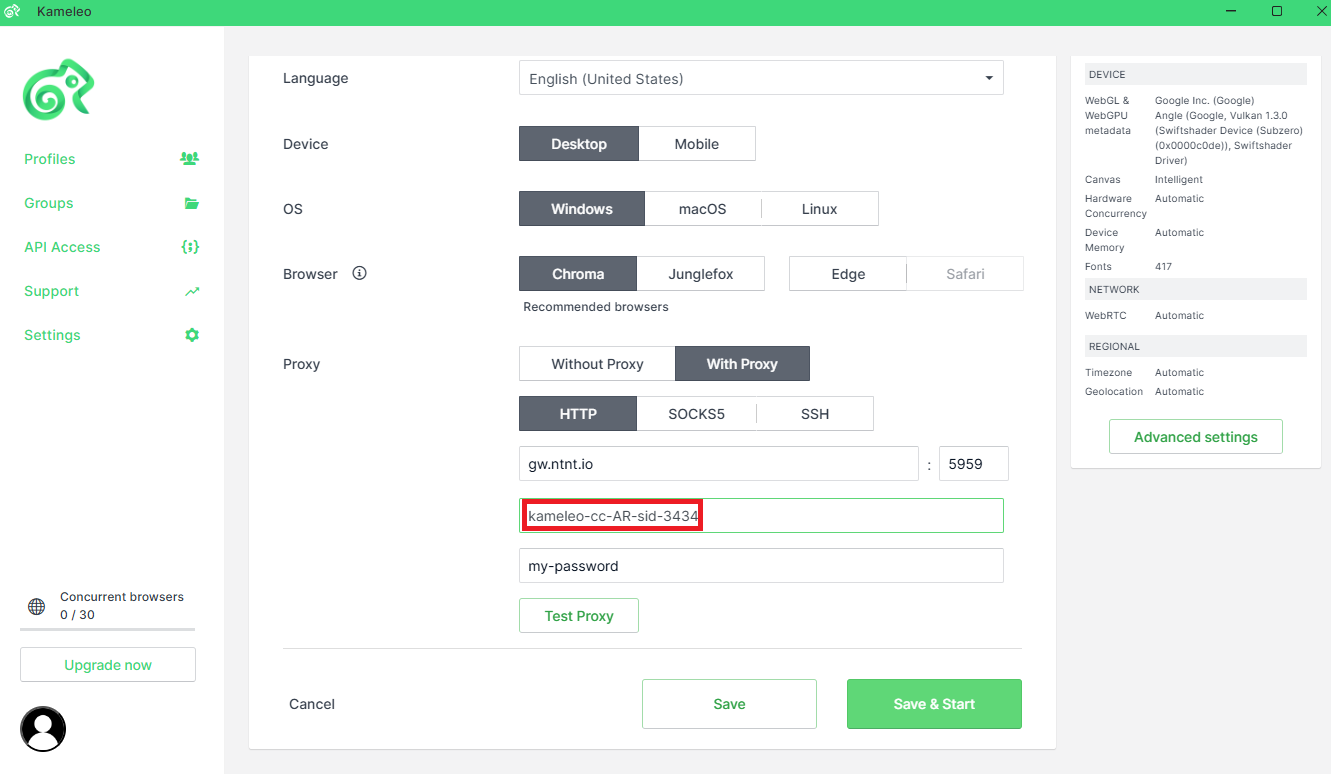1331x774 pixels.
Task: Click the Cancel link
Action: click(x=312, y=704)
